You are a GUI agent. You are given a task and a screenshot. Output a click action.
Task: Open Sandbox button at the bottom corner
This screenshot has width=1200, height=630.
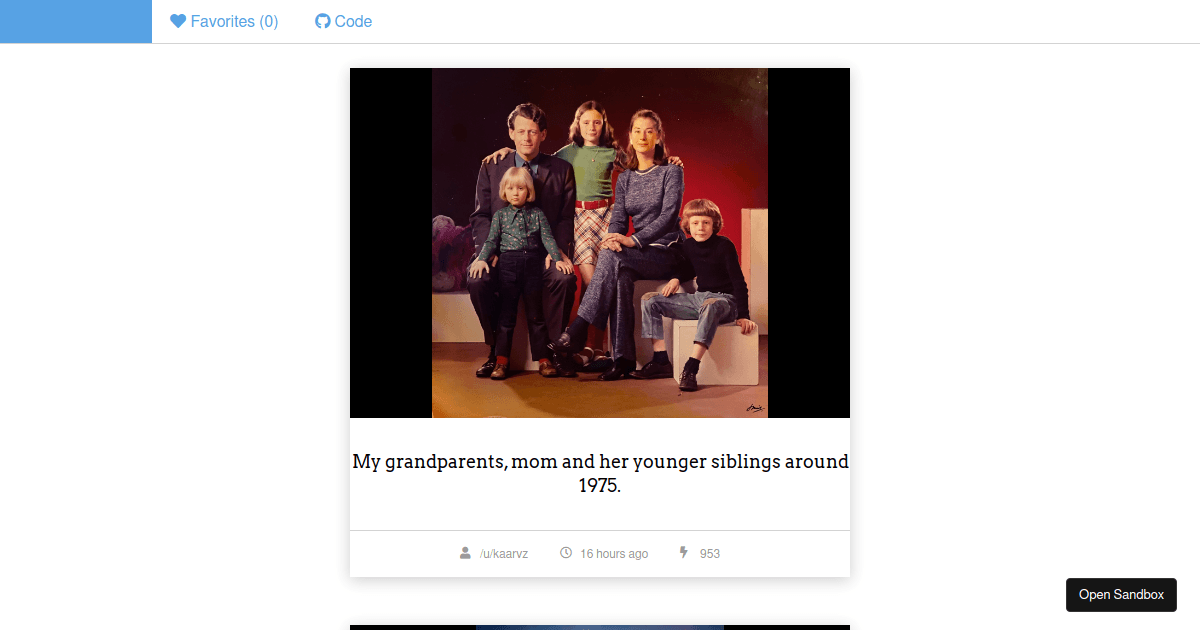coord(1121,595)
